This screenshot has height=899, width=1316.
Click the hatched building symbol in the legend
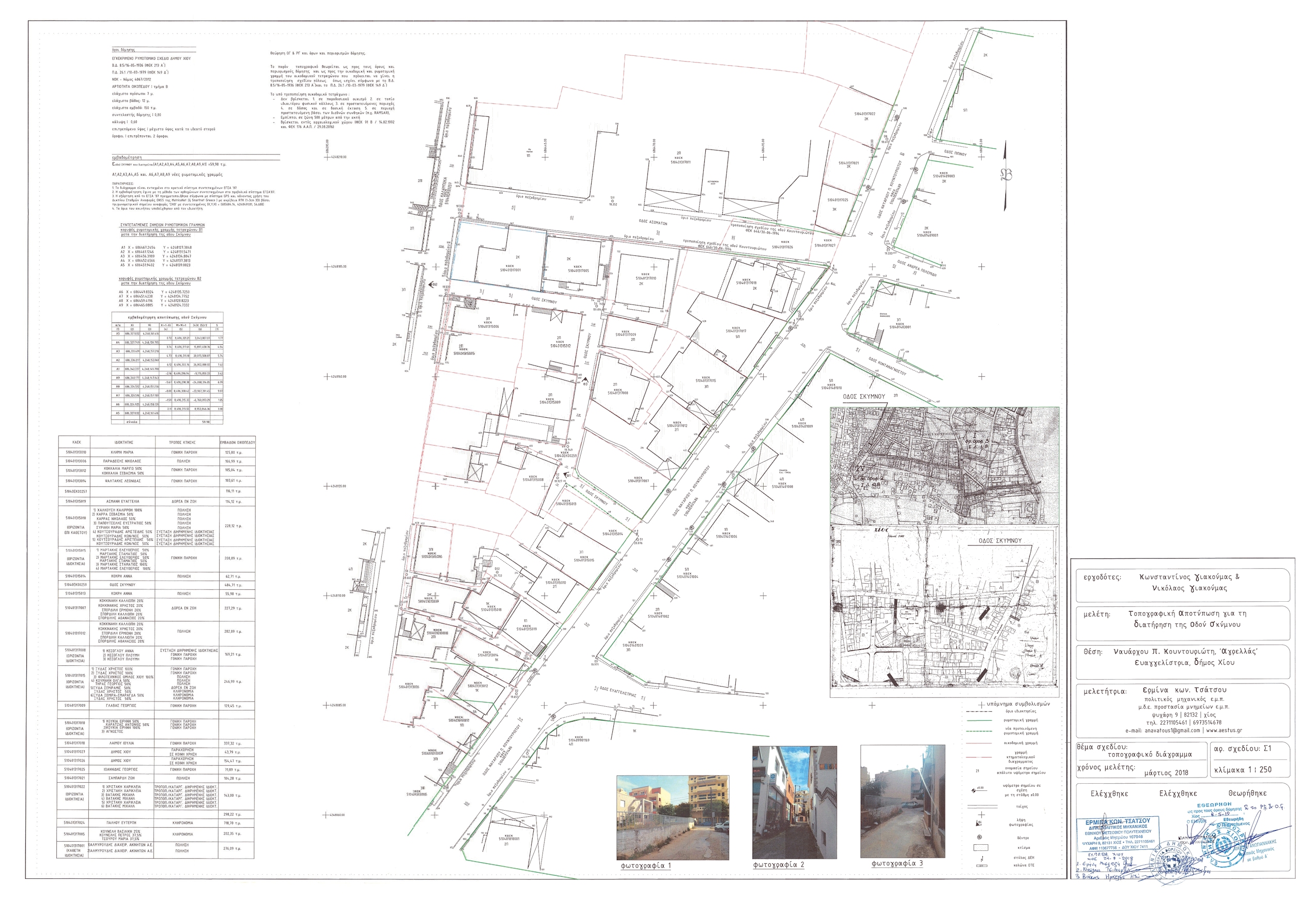(981, 848)
